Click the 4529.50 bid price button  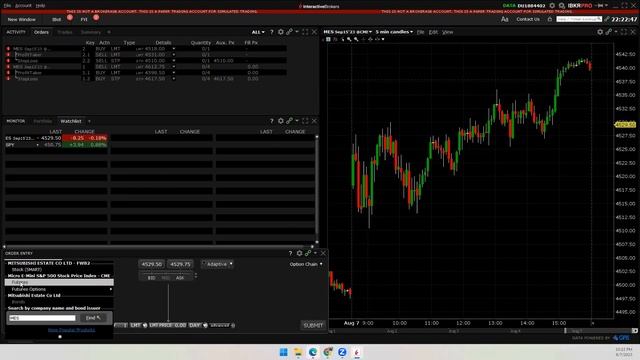[151, 264]
